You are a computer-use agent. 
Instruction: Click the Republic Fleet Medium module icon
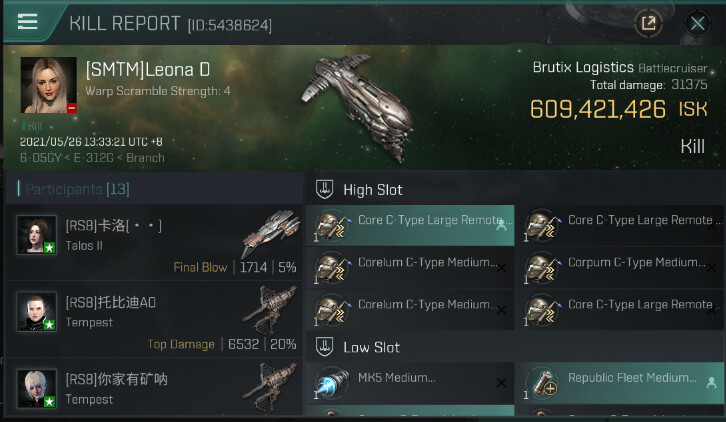(x=542, y=384)
